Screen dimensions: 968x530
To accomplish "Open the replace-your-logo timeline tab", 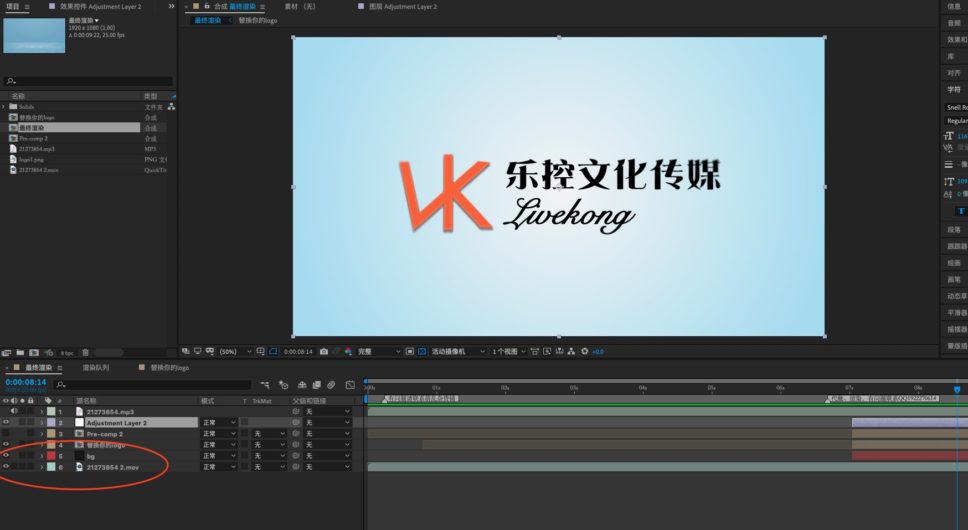I will (169, 367).
